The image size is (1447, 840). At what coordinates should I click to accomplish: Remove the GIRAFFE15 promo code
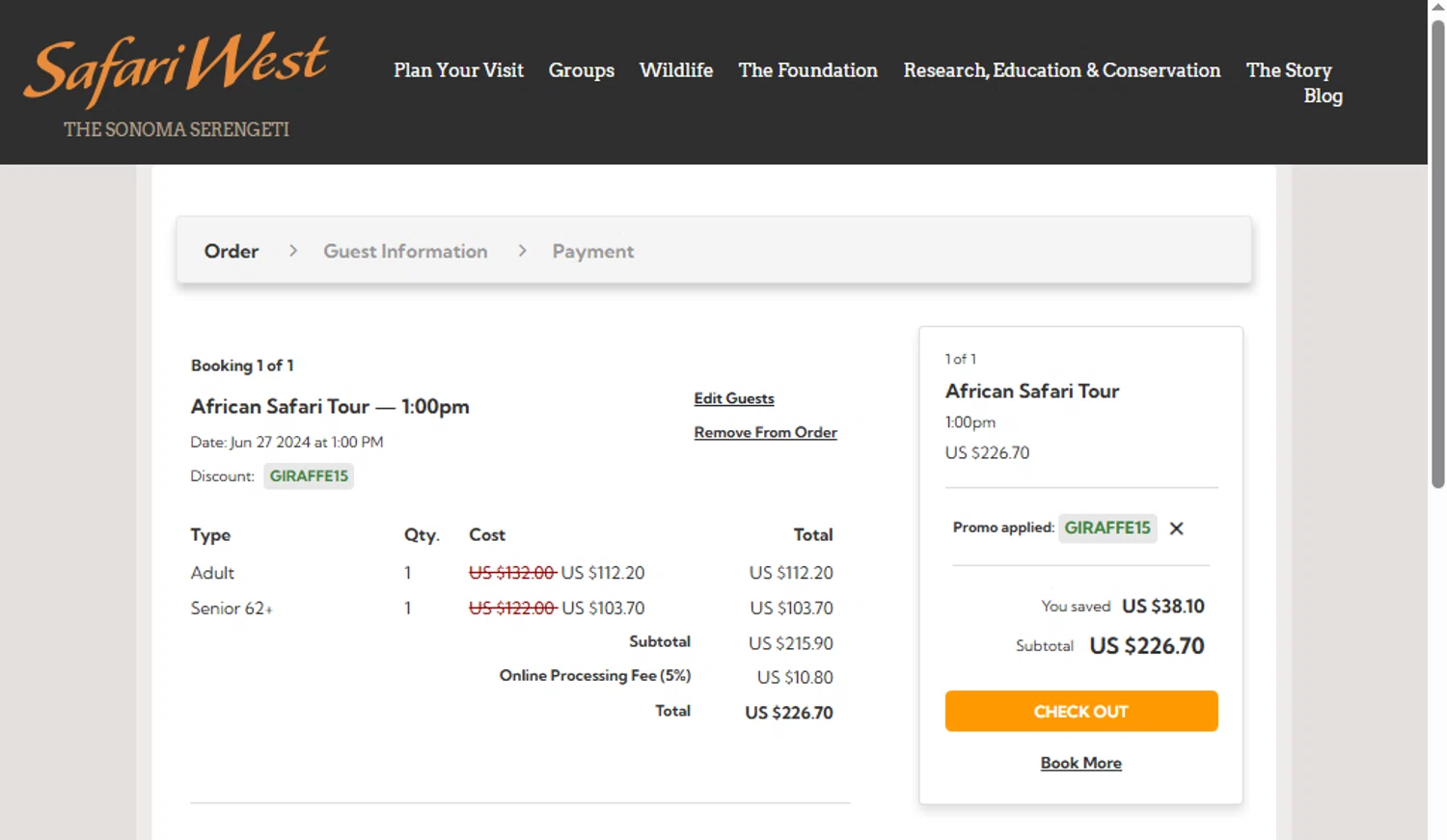tap(1176, 528)
